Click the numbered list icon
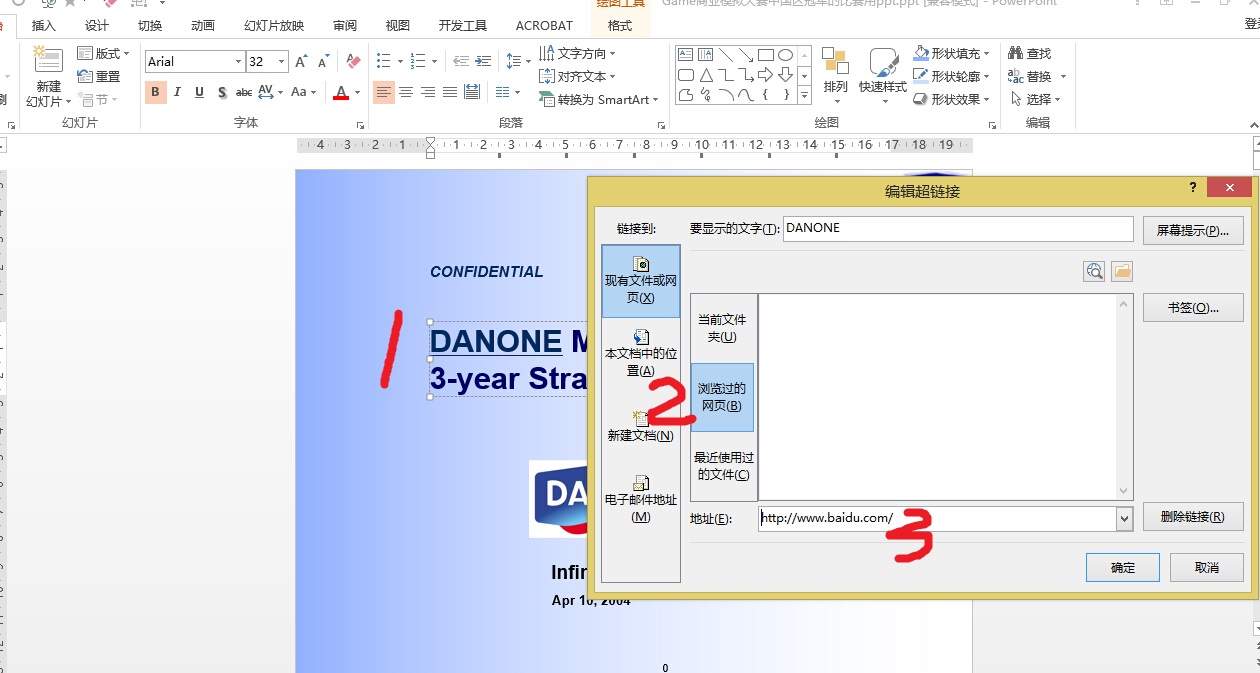 418,62
